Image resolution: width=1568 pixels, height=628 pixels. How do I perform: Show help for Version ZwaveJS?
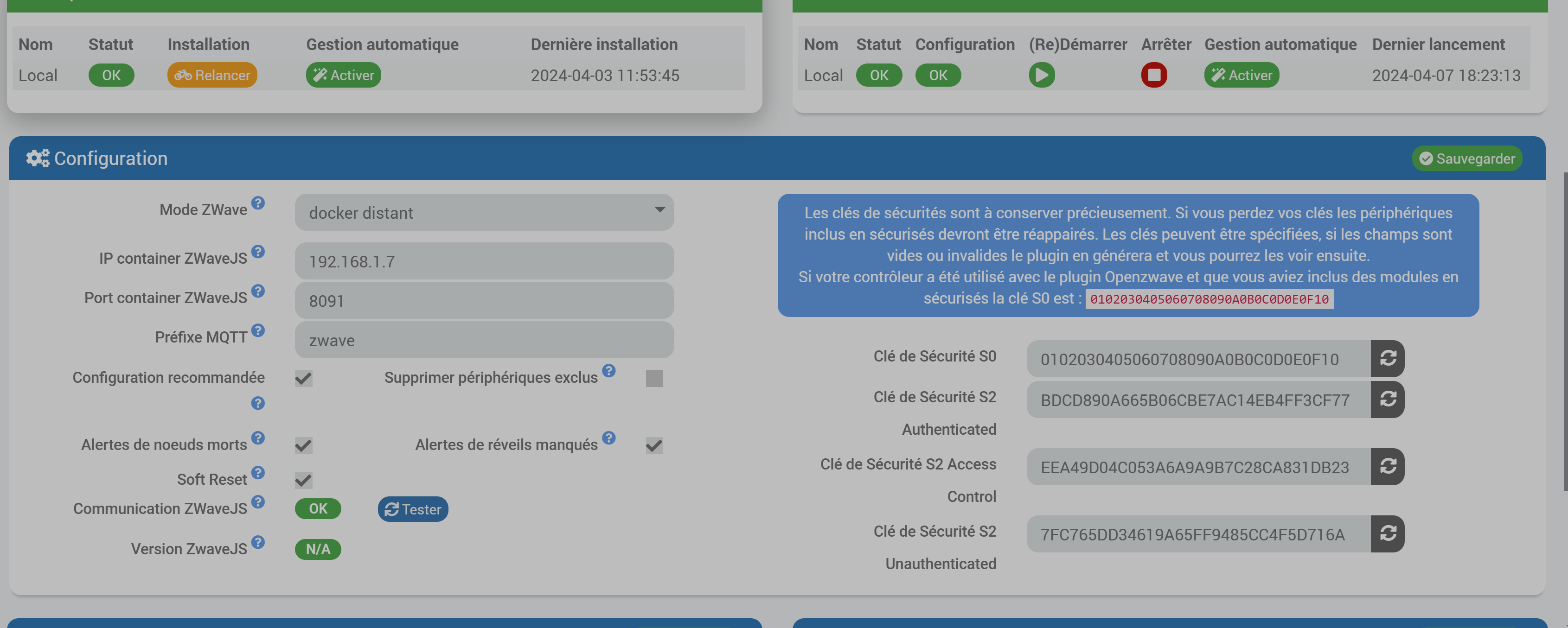pos(258,542)
